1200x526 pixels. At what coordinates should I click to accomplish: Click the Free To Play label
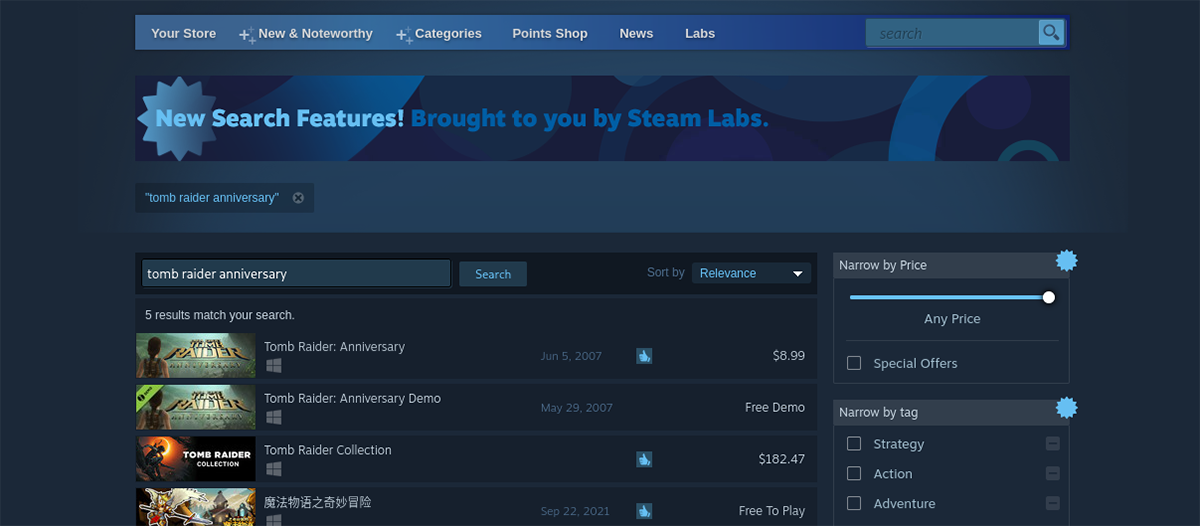(772, 510)
